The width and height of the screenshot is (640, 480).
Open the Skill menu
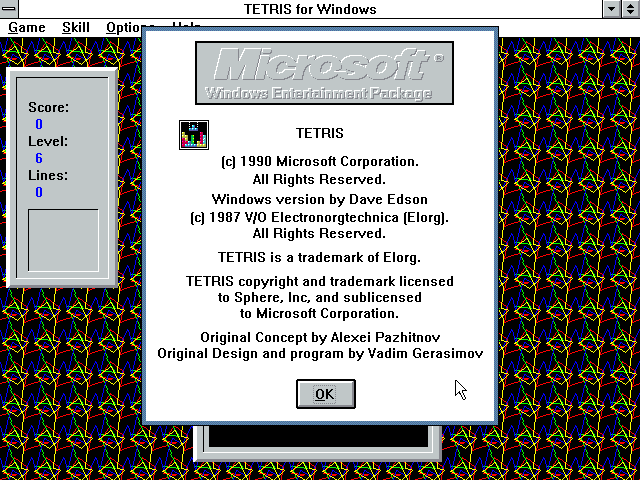point(76,28)
